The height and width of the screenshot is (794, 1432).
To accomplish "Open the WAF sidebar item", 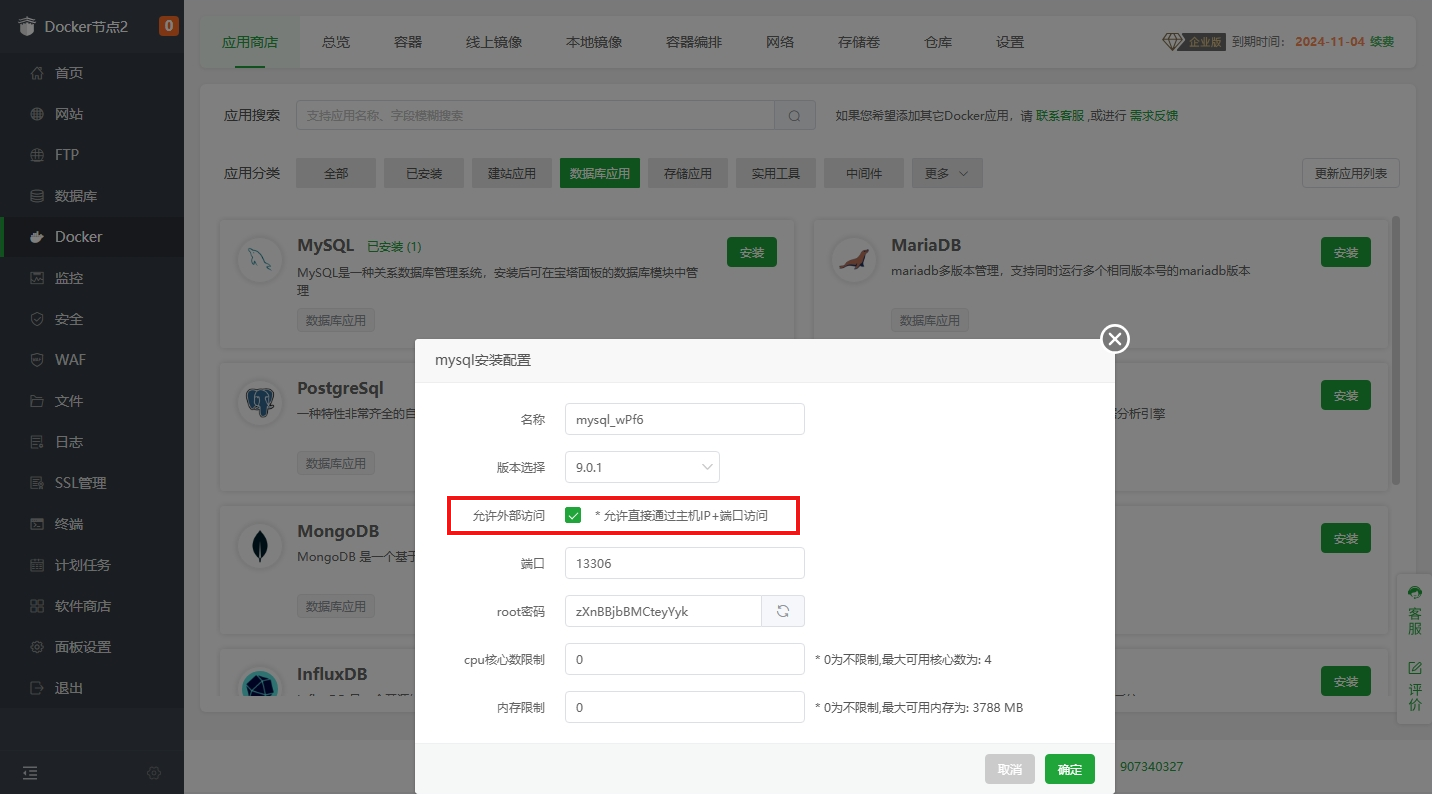I will 92,360.
